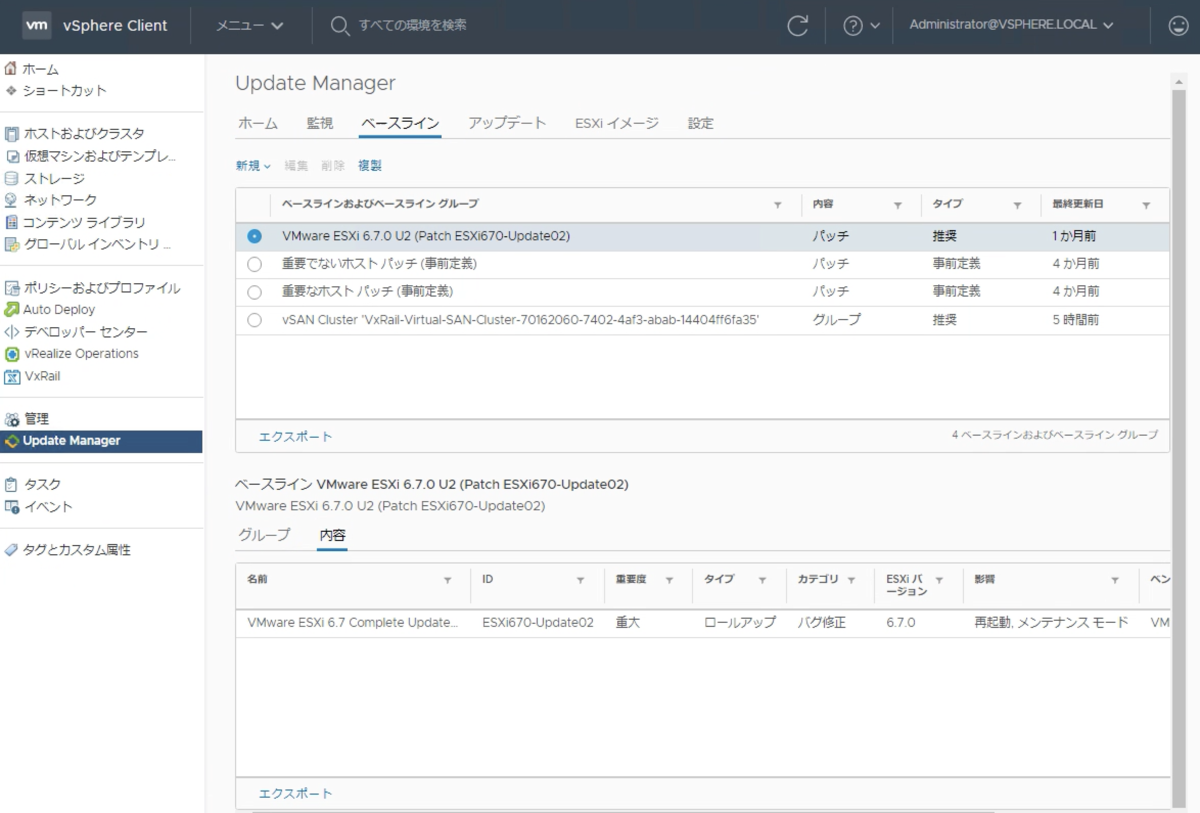The image size is (1200, 813).
Task: Click the Update Manager sidebar icon
Action: (x=12, y=441)
